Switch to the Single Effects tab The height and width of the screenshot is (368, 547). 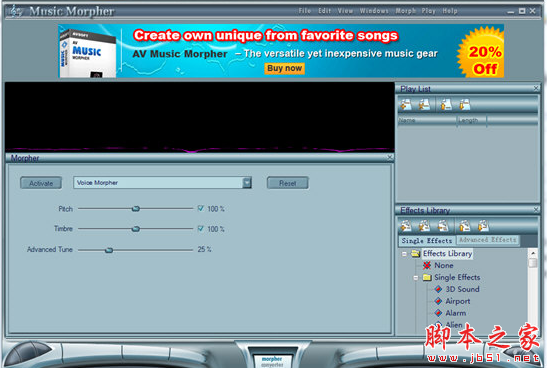coord(427,241)
